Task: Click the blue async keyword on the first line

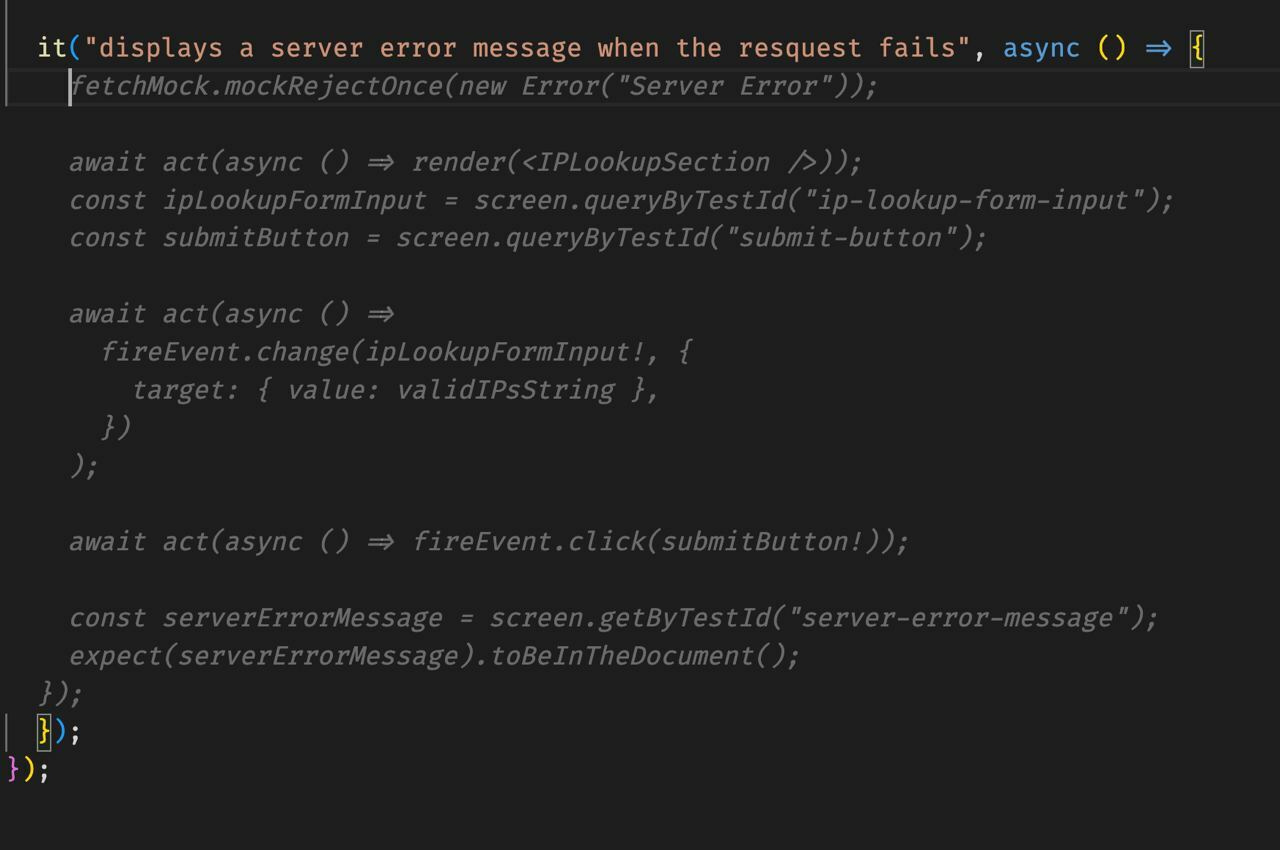Action: pos(1041,48)
